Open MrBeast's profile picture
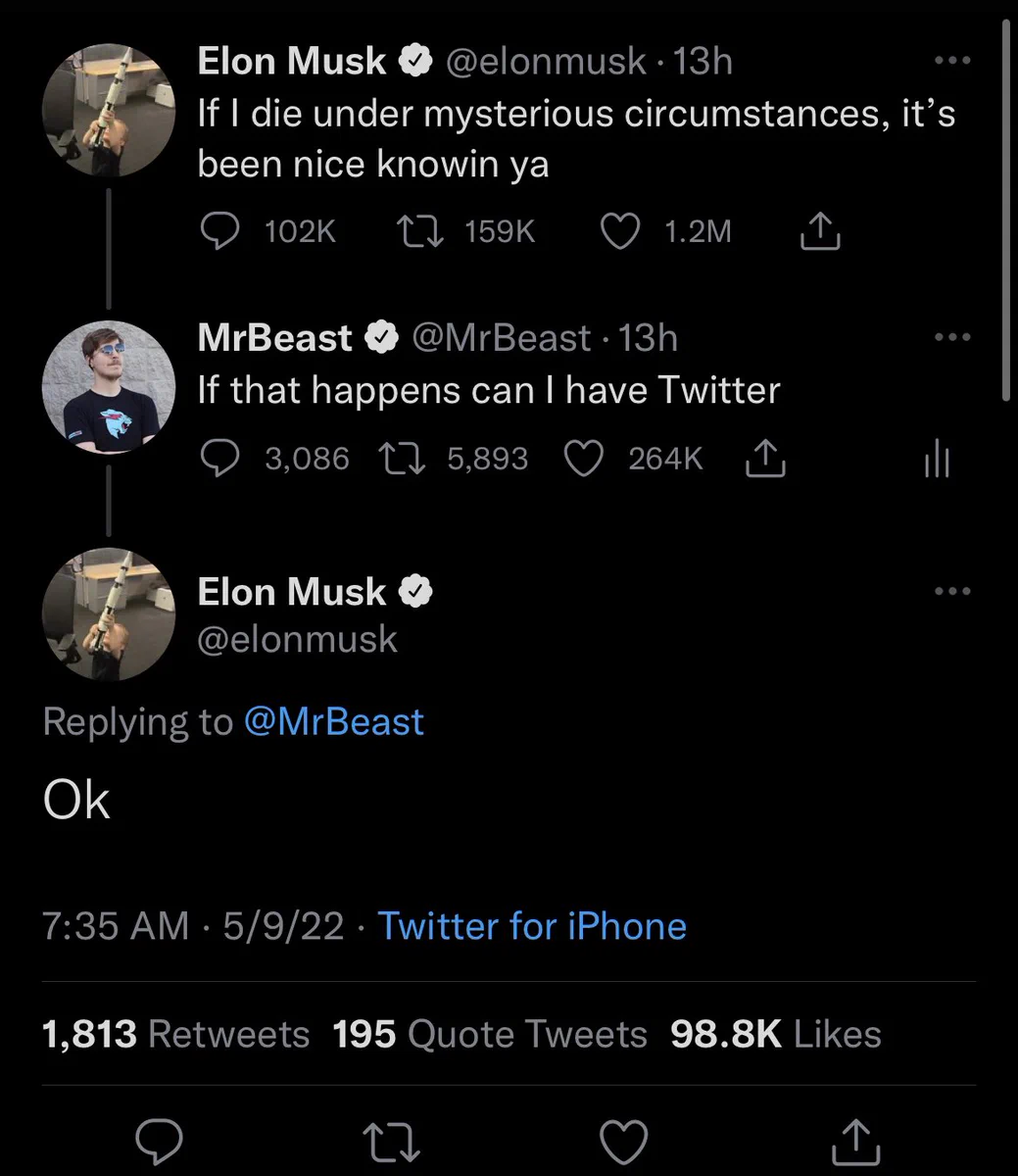Image resolution: width=1018 pixels, height=1176 pixels. (109, 386)
